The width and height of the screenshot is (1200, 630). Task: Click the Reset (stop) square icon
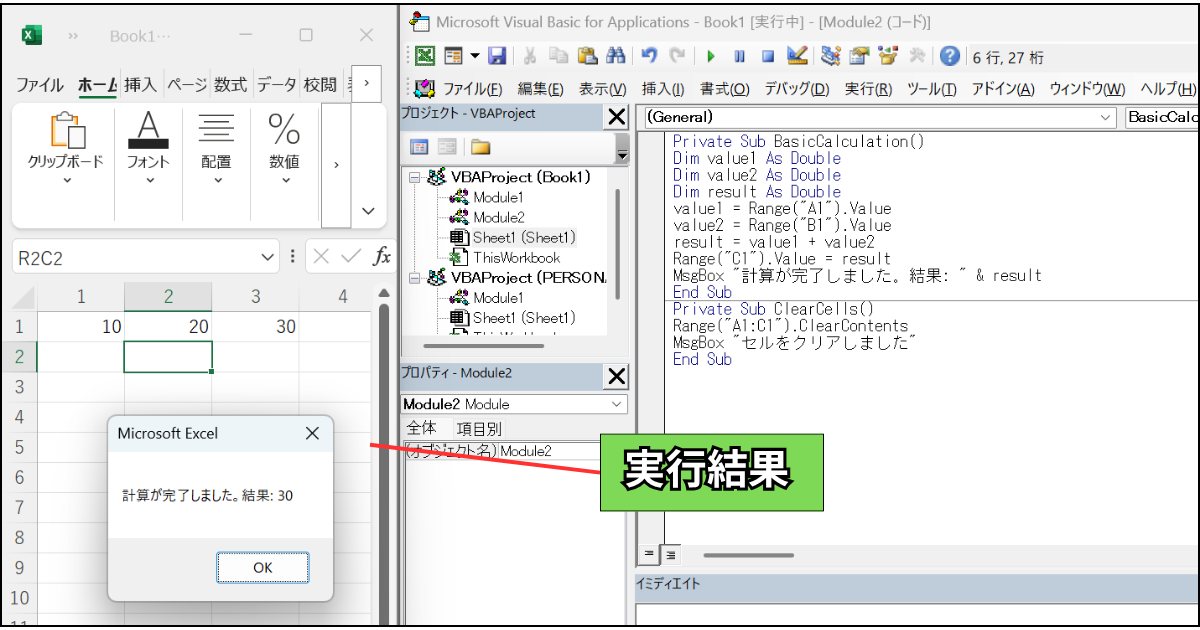[768, 56]
